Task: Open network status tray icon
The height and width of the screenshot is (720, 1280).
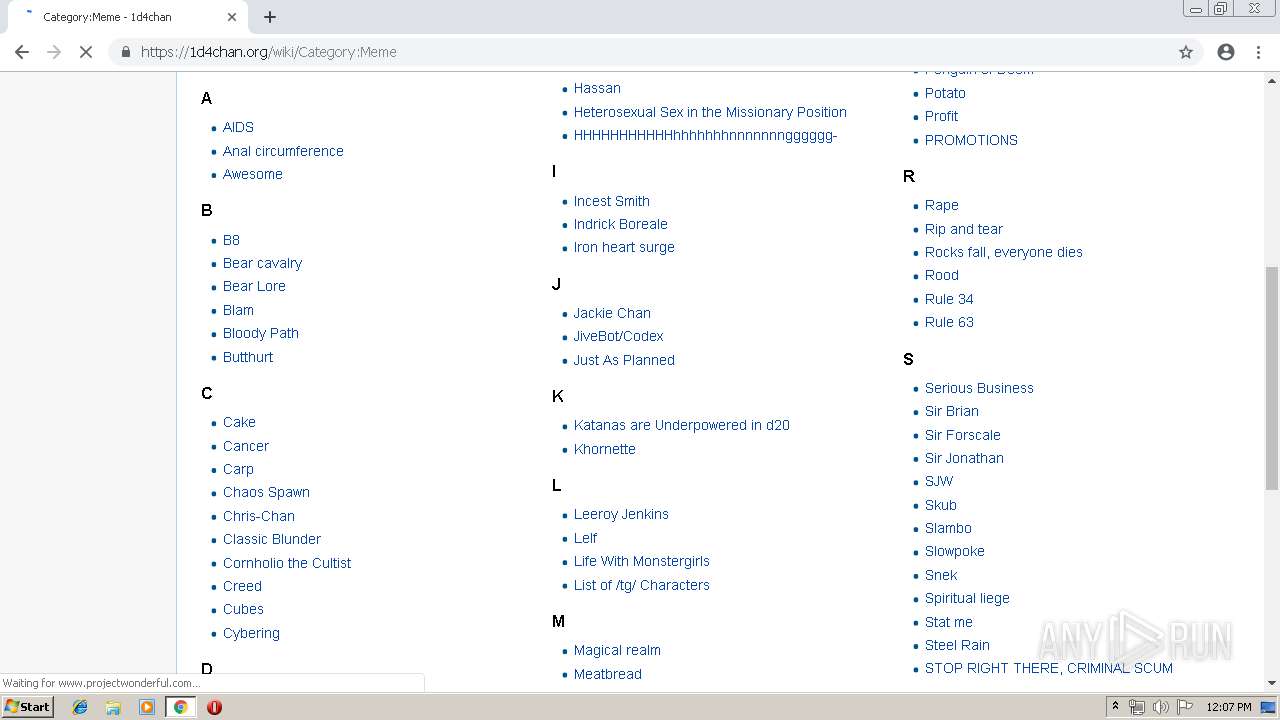Action: pyautogui.click(x=1137, y=707)
